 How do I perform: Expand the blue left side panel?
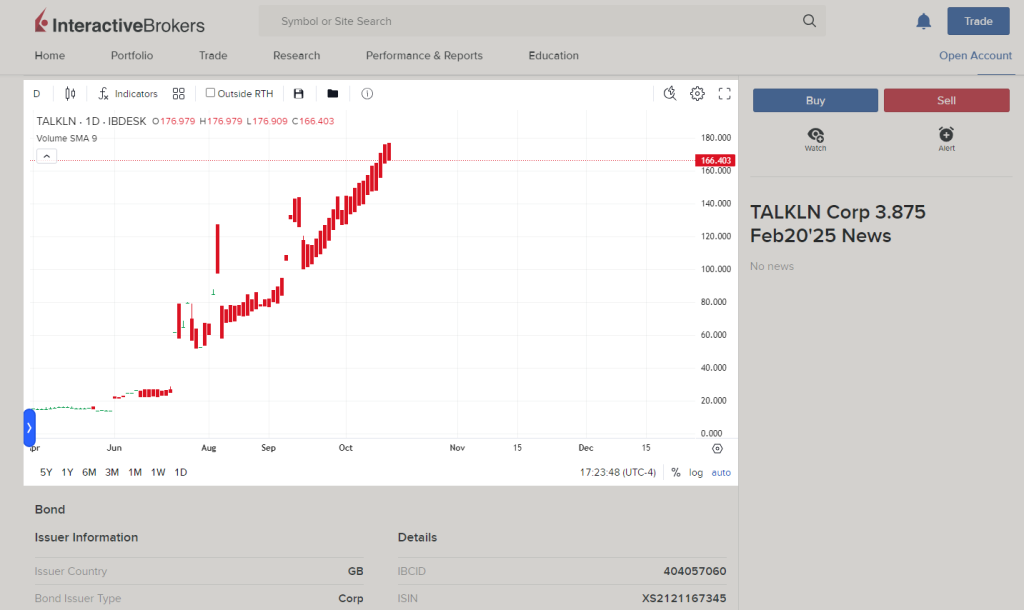[x=29, y=428]
